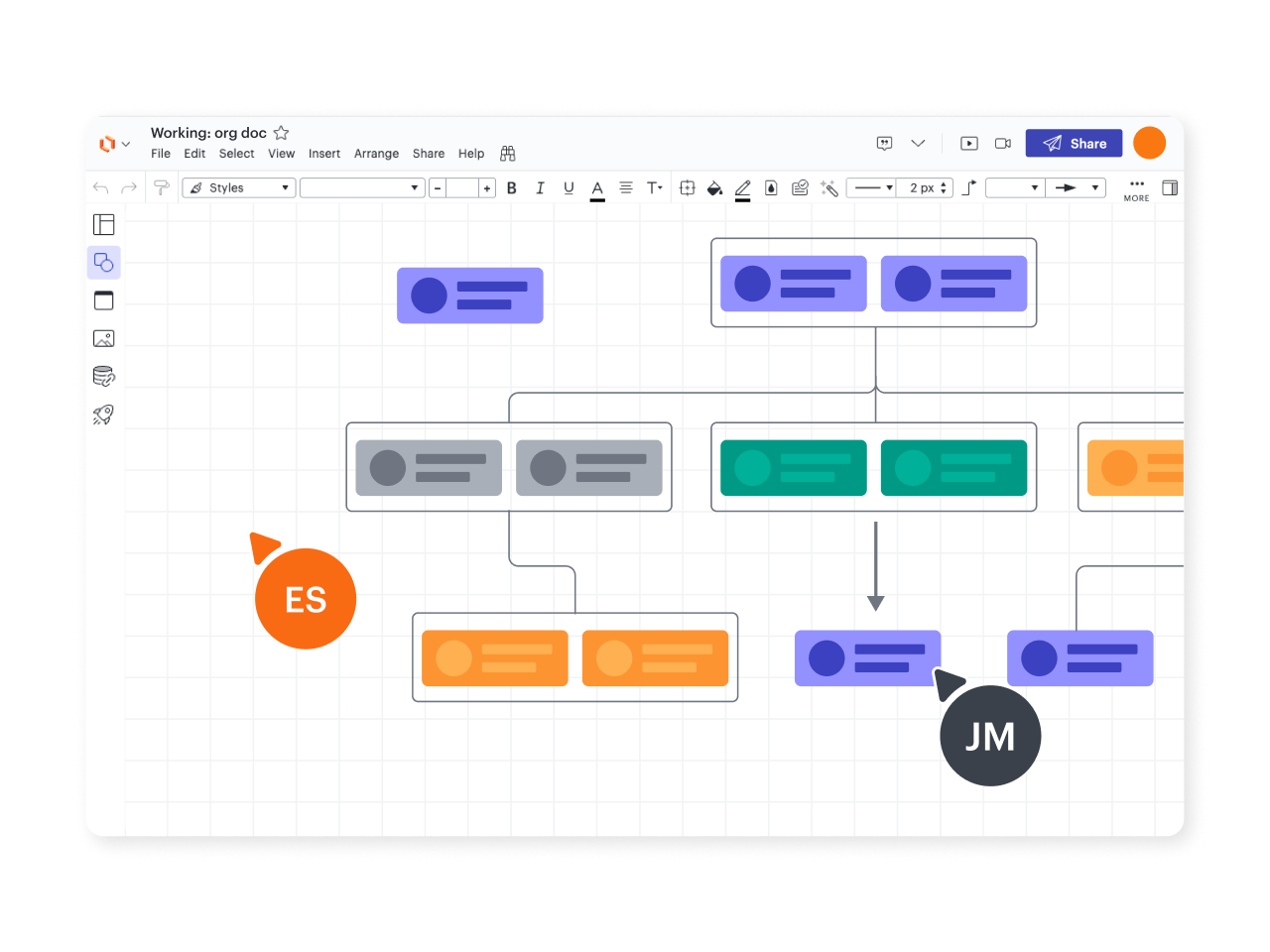The height and width of the screenshot is (952, 1270).
Task: Select the paint format roller tool
Action: pos(161,187)
